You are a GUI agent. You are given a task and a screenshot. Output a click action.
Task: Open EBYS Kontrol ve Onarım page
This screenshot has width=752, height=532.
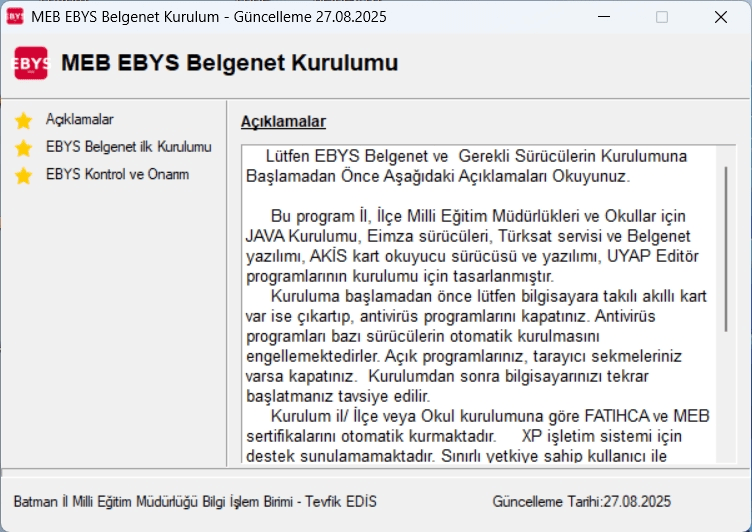pos(118,174)
